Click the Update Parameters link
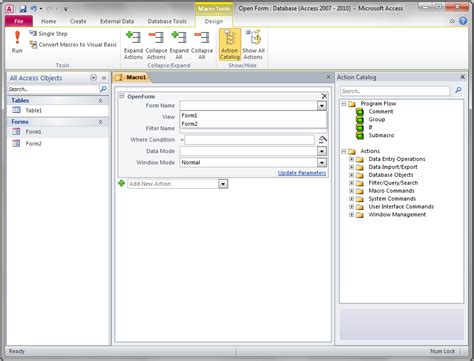The width and height of the screenshot is (474, 361). click(x=302, y=173)
